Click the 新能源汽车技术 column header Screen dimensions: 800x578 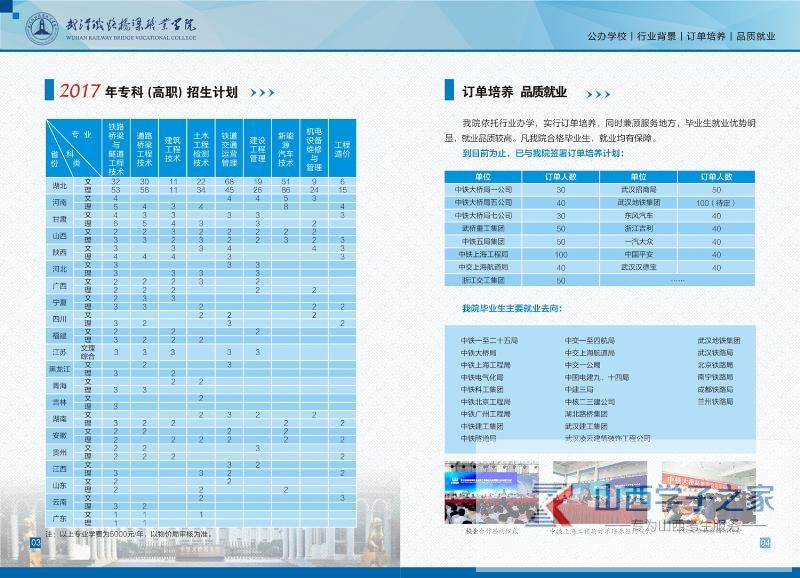point(286,149)
